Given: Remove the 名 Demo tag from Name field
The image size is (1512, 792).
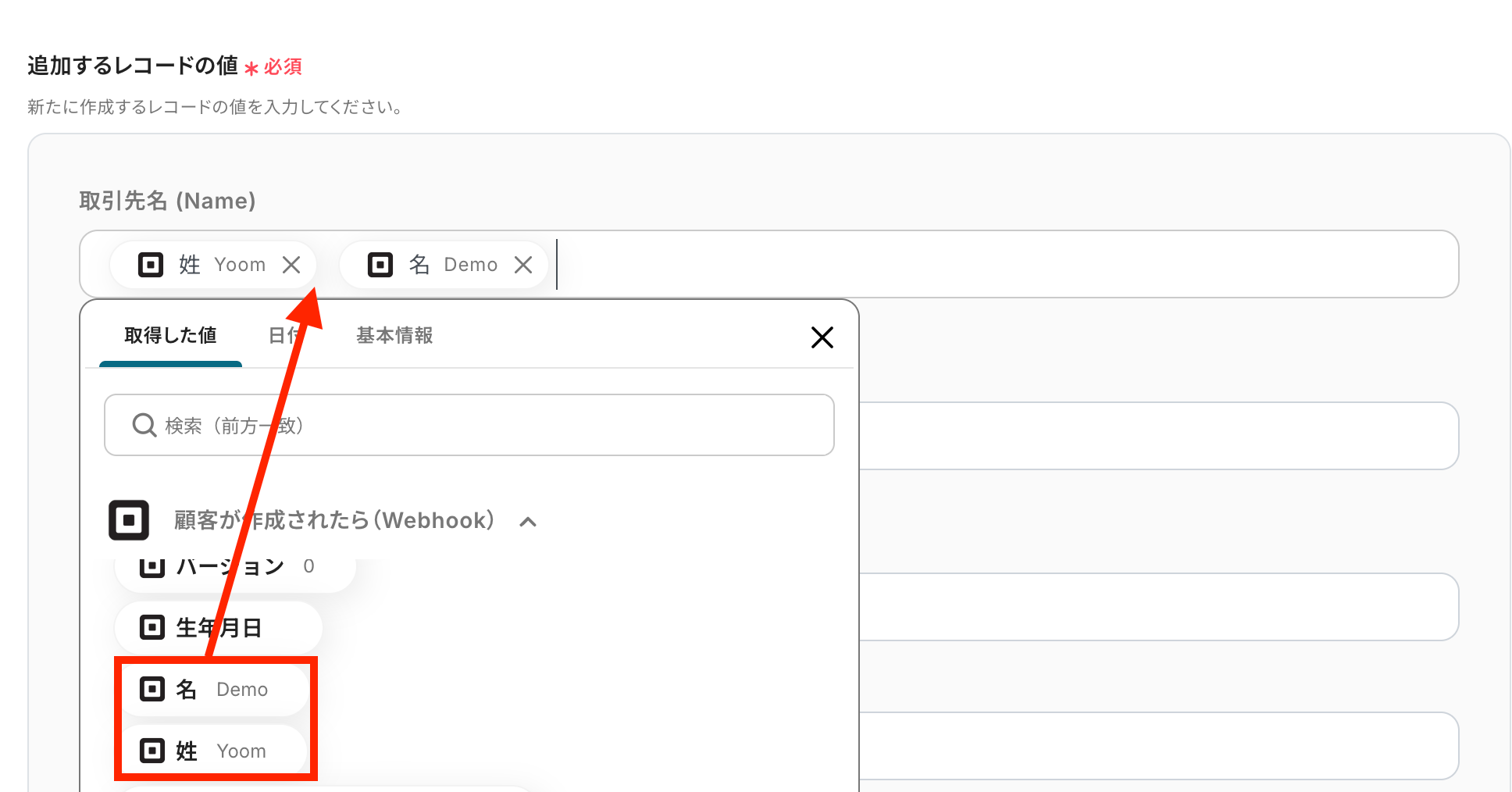Looking at the screenshot, I should (523, 266).
